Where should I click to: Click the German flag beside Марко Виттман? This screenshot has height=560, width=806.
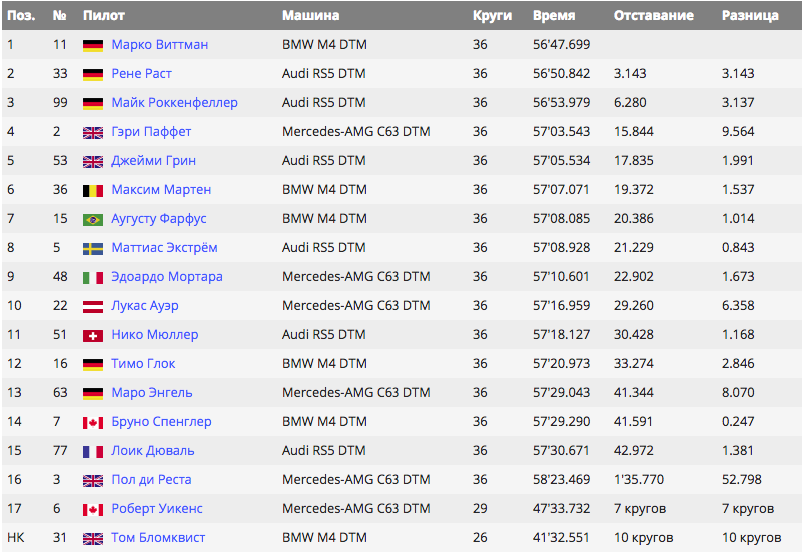click(93, 45)
